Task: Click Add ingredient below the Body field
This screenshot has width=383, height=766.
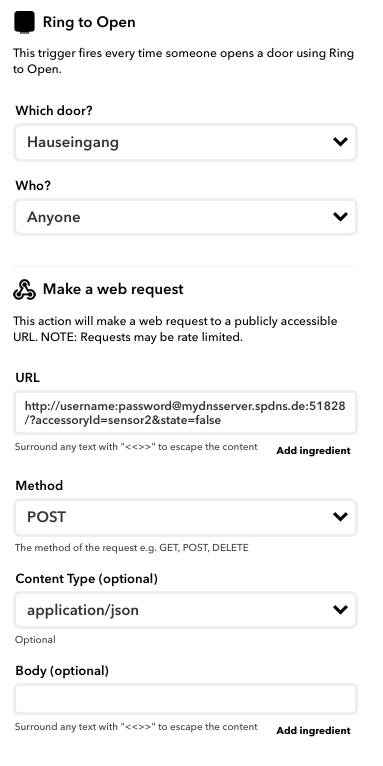Action: (313, 730)
